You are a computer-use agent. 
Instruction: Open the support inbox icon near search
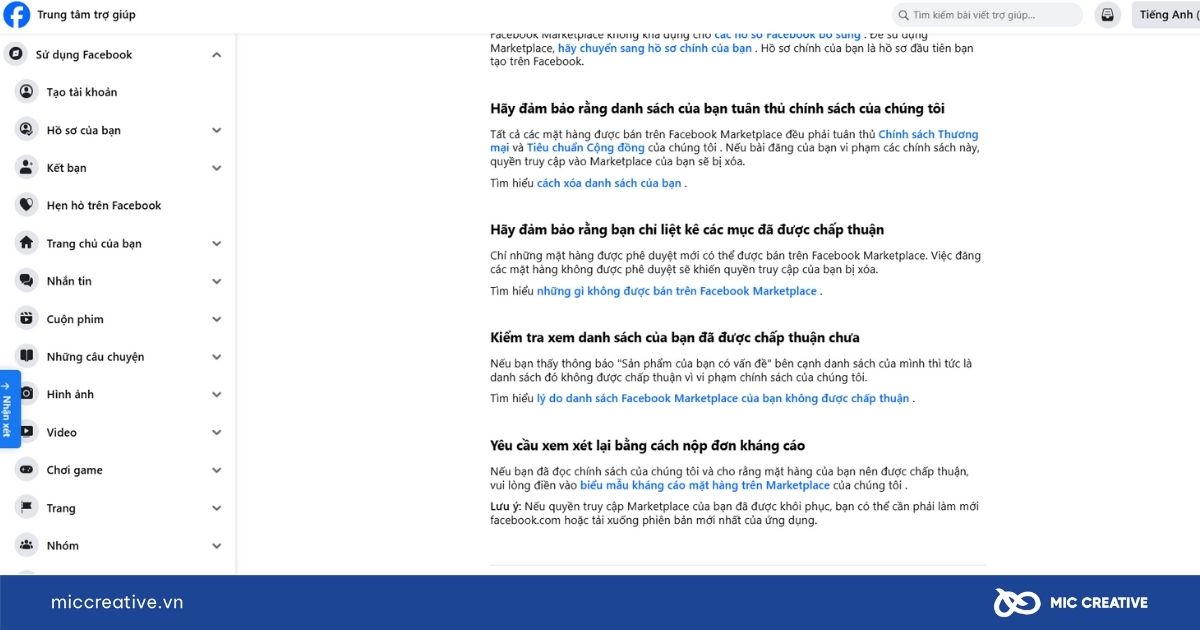1107,15
